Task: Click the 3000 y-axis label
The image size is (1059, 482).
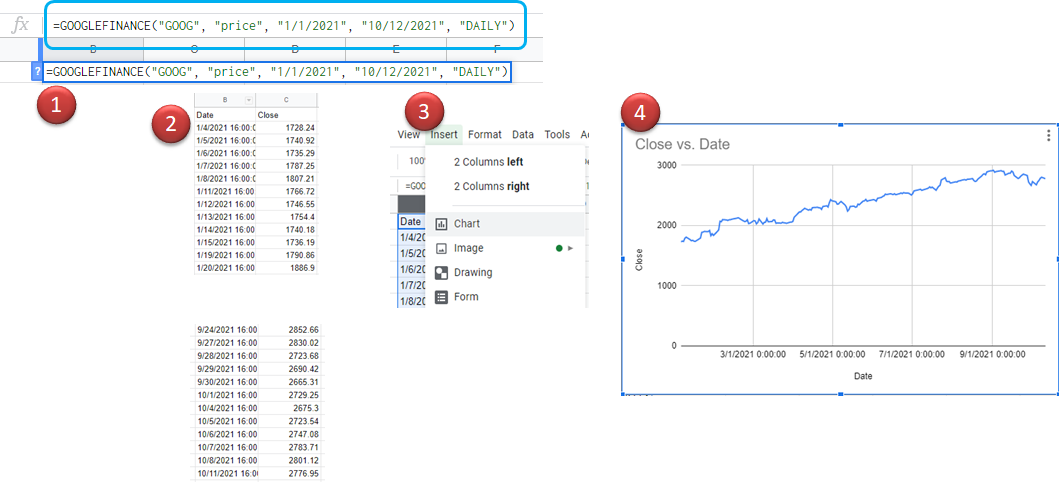Action: pos(667,165)
